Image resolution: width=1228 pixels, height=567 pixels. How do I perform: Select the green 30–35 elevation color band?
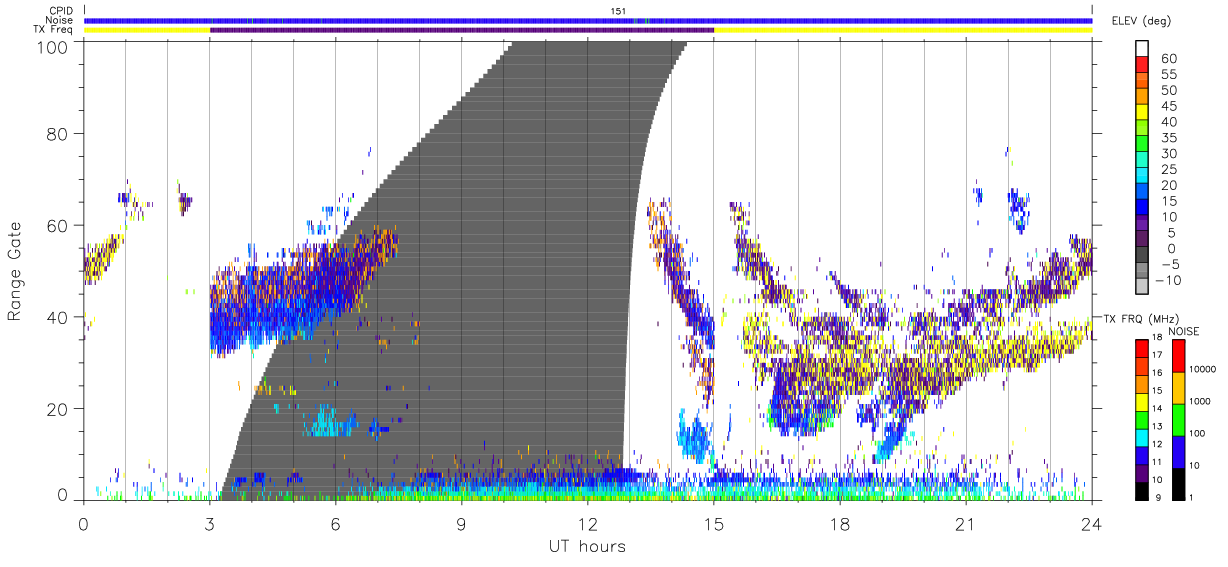(x=1141, y=145)
